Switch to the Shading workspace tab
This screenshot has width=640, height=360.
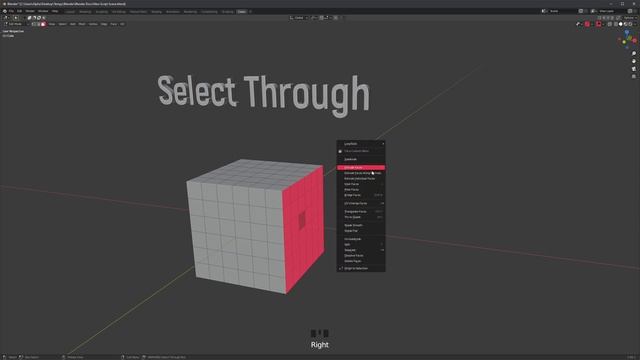click(x=156, y=11)
